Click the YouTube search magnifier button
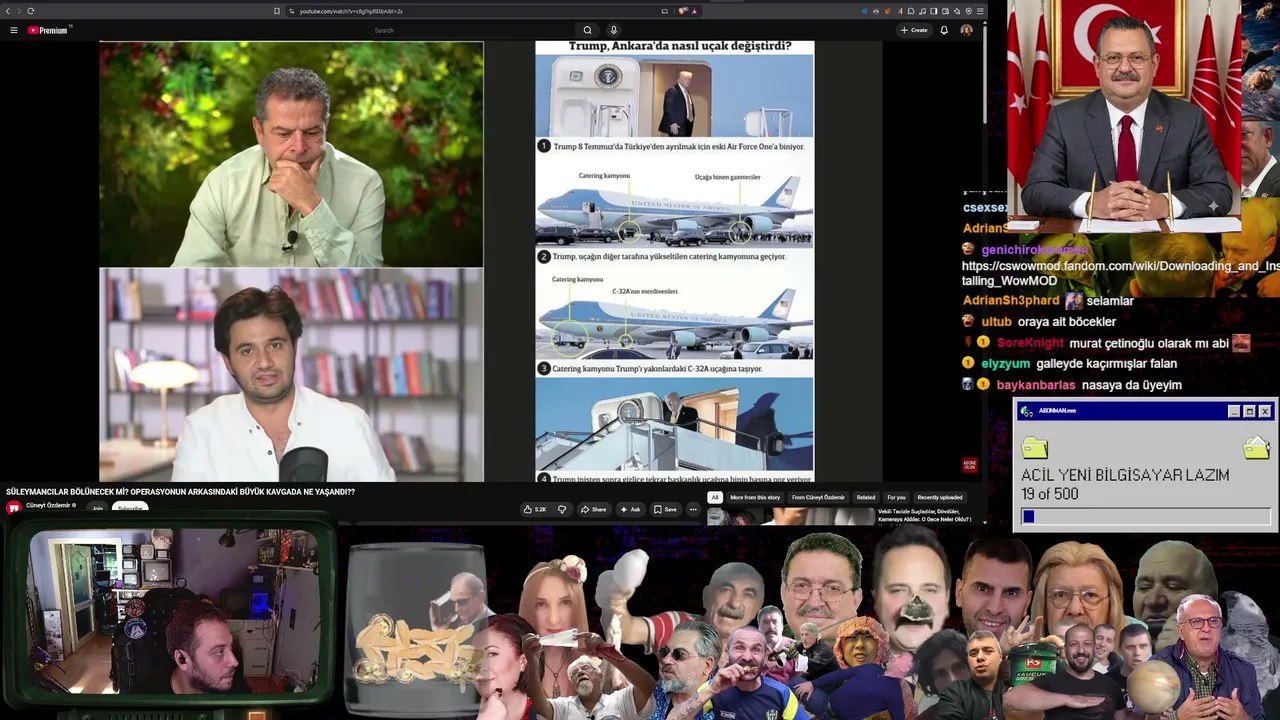 pos(587,30)
